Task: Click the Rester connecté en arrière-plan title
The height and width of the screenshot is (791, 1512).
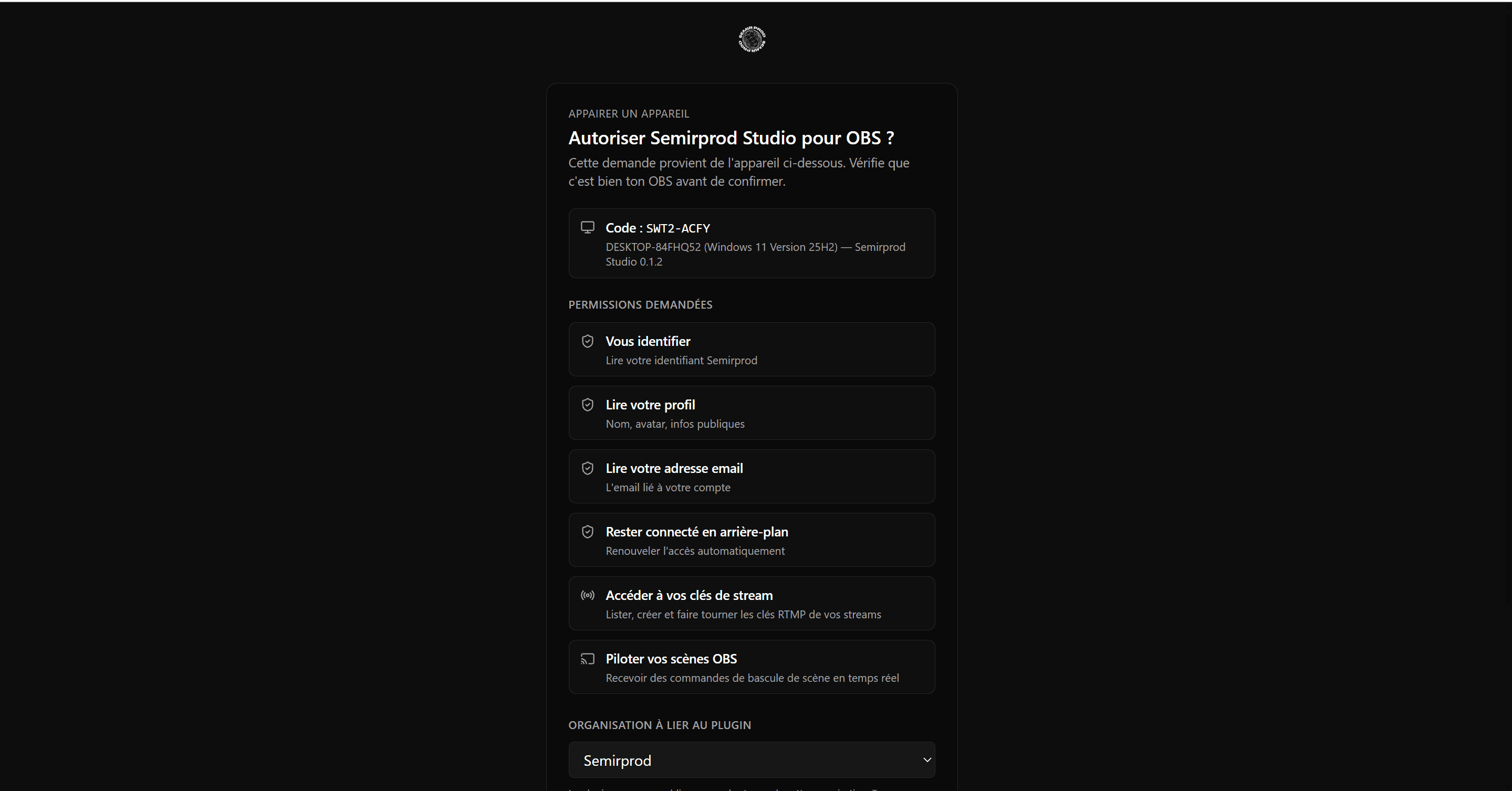Action: pyautogui.click(x=697, y=532)
